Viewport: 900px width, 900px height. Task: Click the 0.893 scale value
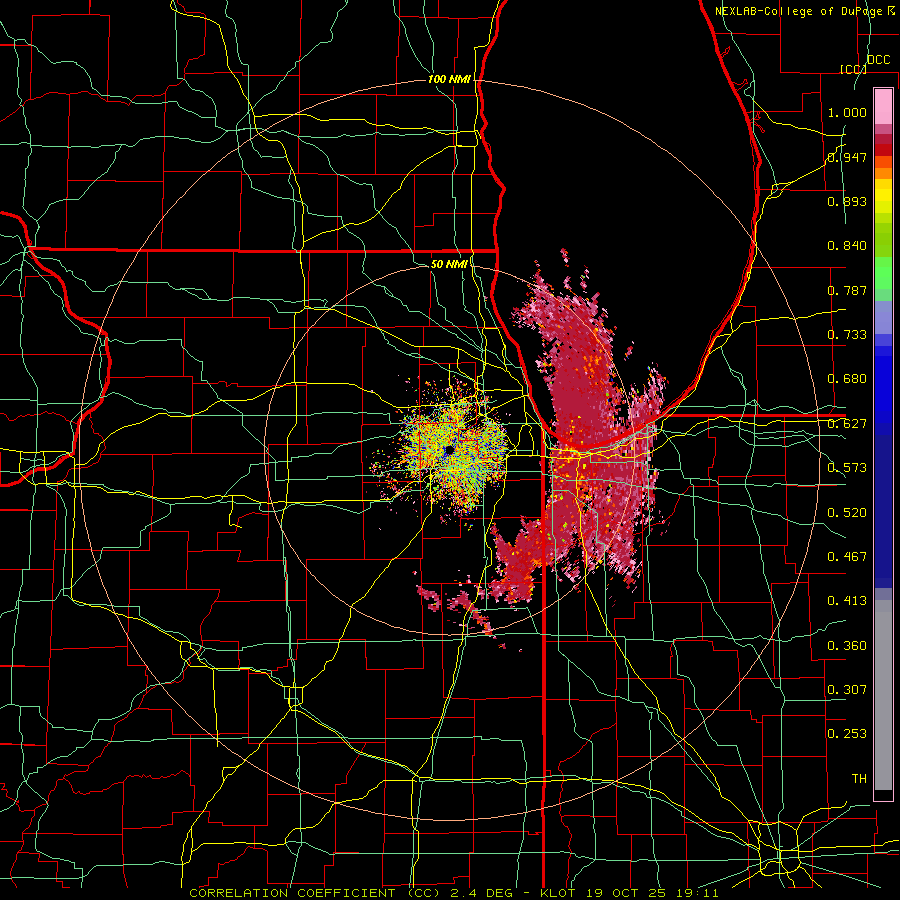pos(847,201)
